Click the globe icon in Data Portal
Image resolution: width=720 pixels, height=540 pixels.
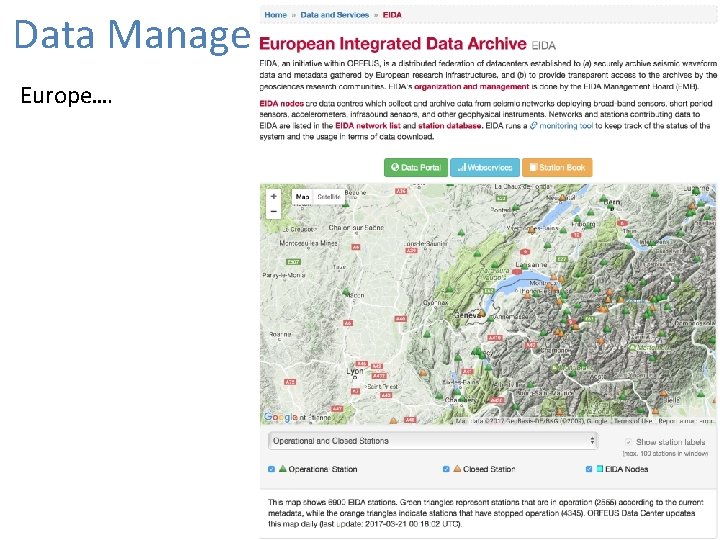395,167
